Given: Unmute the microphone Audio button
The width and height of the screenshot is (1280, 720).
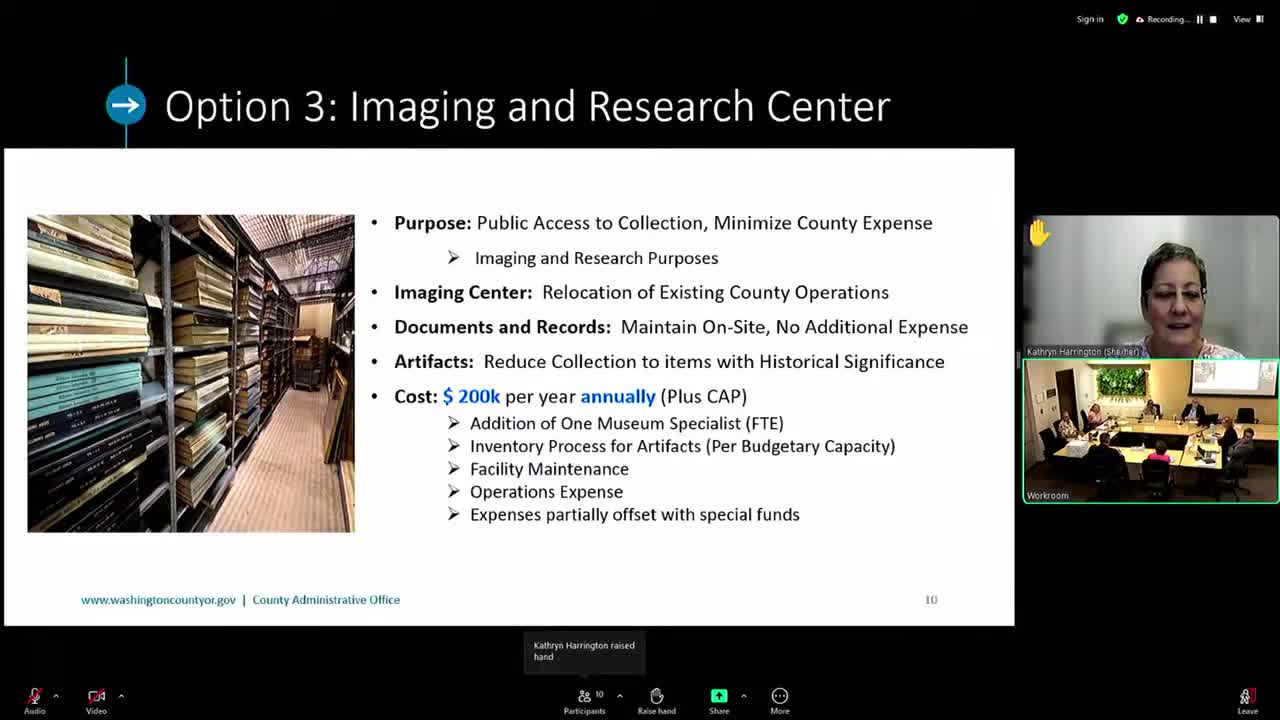Looking at the screenshot, I should tap(34, 699).
